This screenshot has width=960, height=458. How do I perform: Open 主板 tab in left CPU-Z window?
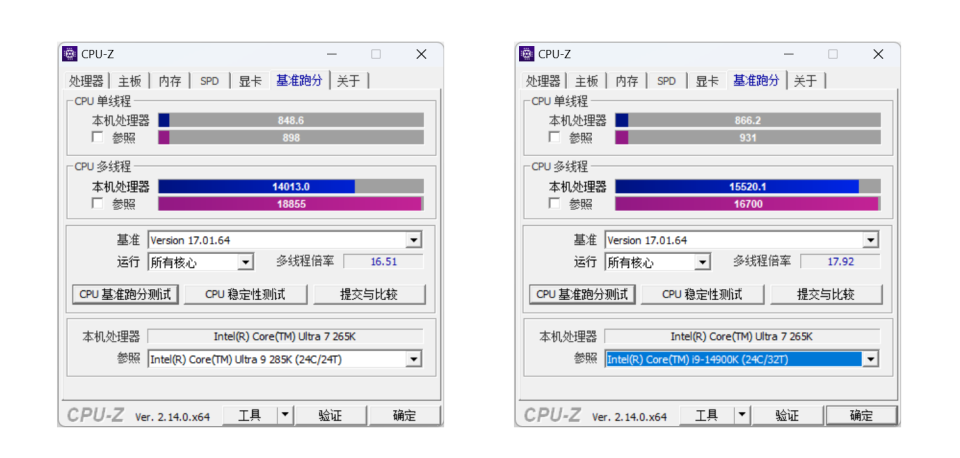130,81
